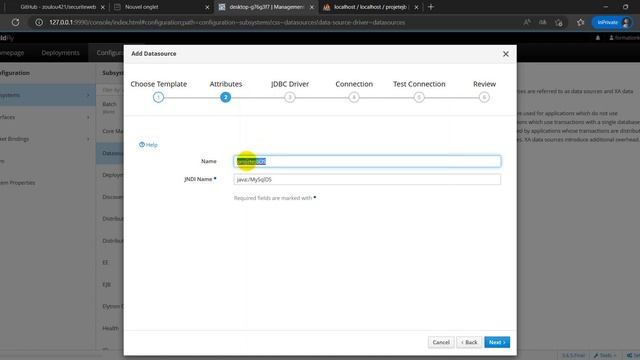Screen dimensions: 640x360
Task: Open the browser favorites star icon
Action: (580, 22)
